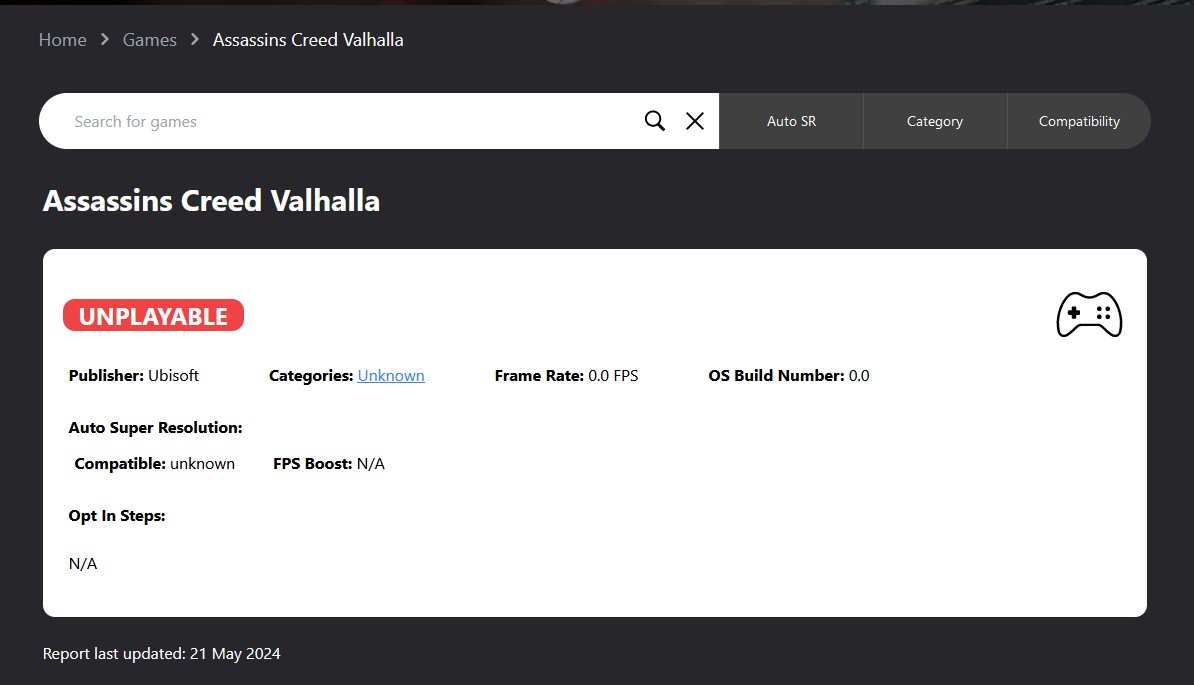This screenshot has height=685, width=1194.
Task: Navigate to Games breadcrumb link
Action: [x=149, y=40]
